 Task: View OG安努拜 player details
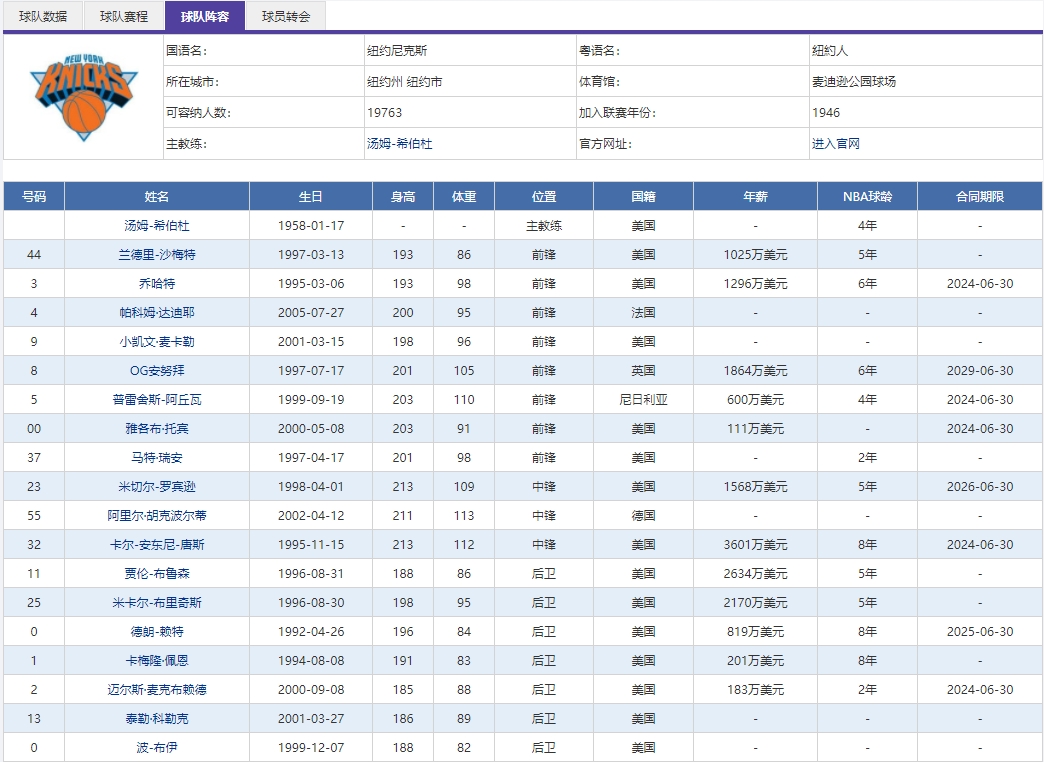tap(160, 370)
